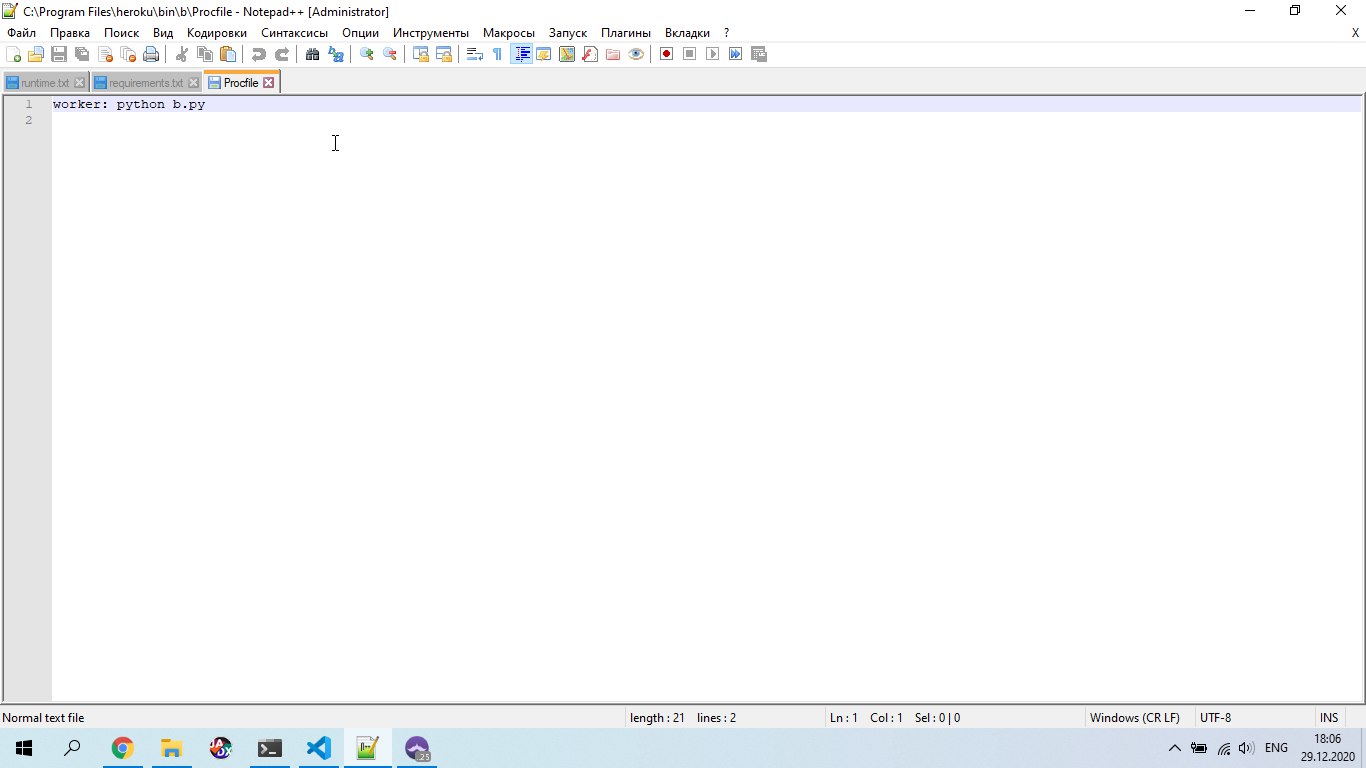The width and height of the screenshot is (1366, 768).
Task: Click the Close All documents toolbar icon
Action: pyautogui.click(x=128, y=54)
